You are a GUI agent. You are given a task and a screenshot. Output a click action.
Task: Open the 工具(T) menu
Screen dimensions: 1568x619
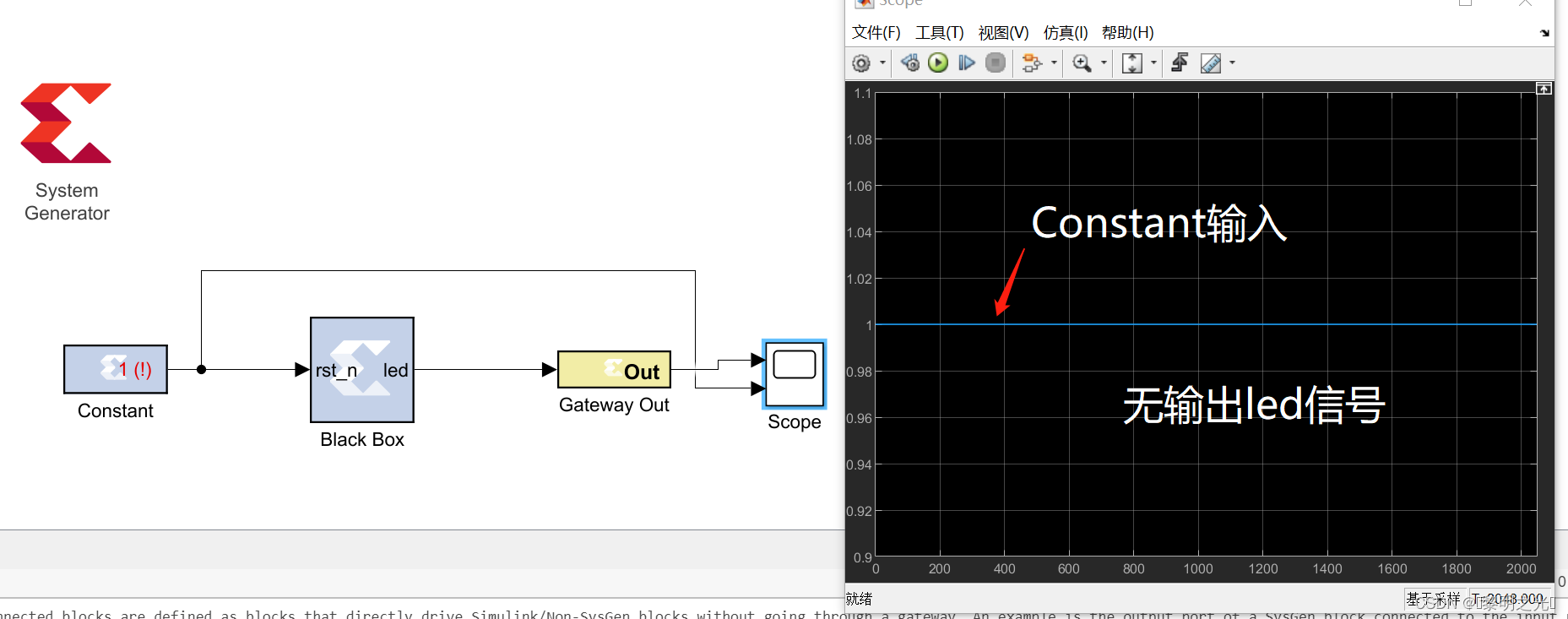coord(940,33)
